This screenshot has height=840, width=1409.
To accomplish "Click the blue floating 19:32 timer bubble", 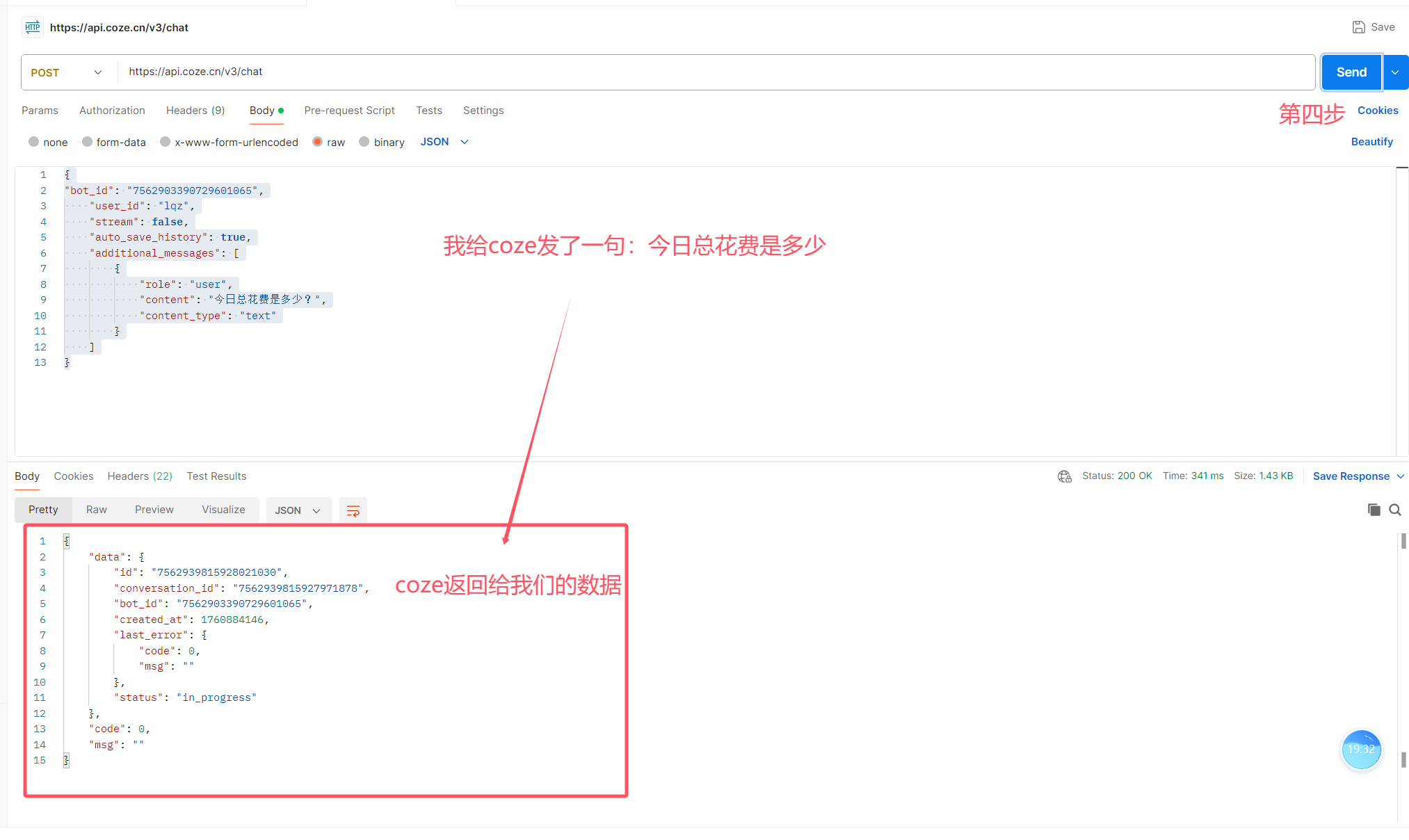I will (x=1361, y=750).
